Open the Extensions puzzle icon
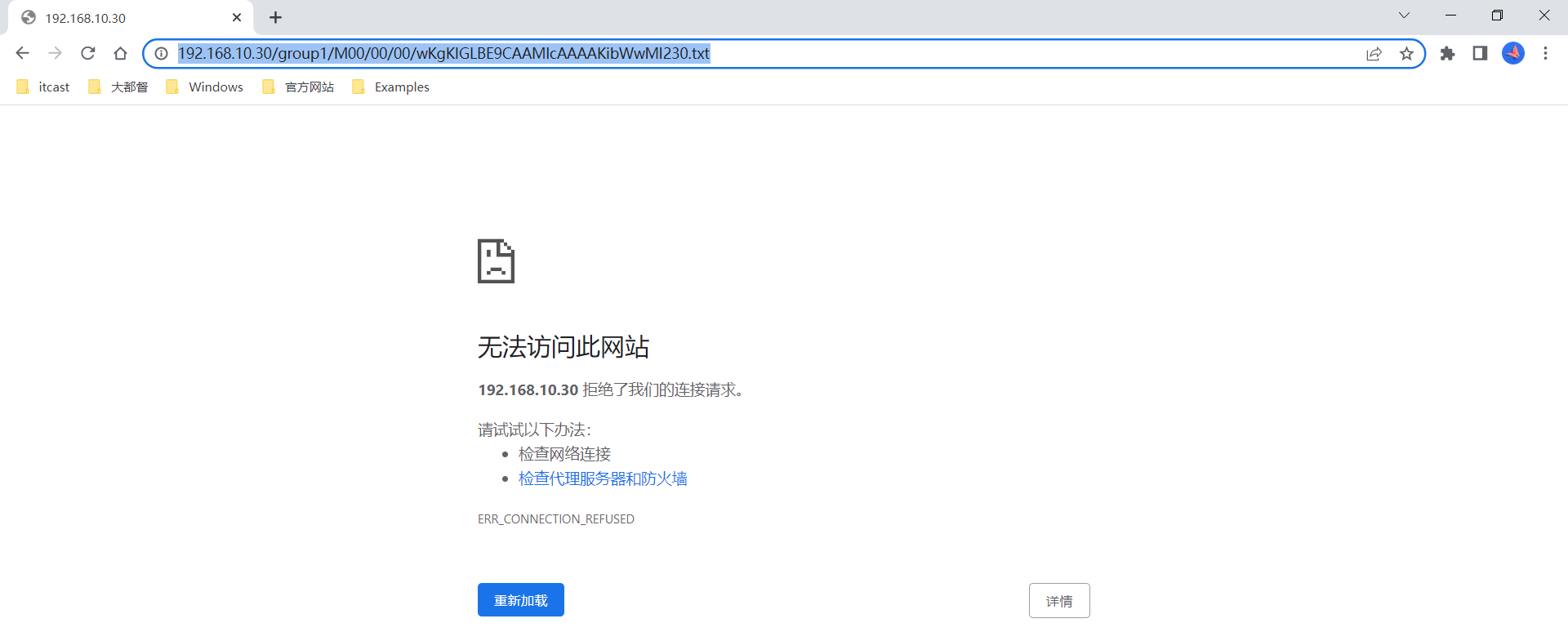Viewport: 1568px width, 632px height. (x=1447, y=53)
